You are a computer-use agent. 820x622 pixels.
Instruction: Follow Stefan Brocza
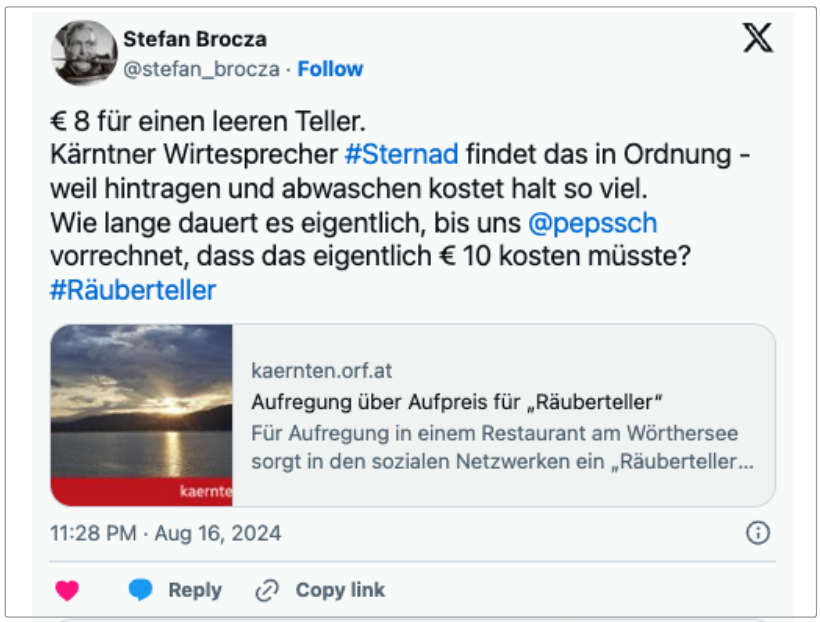point(330,69)
